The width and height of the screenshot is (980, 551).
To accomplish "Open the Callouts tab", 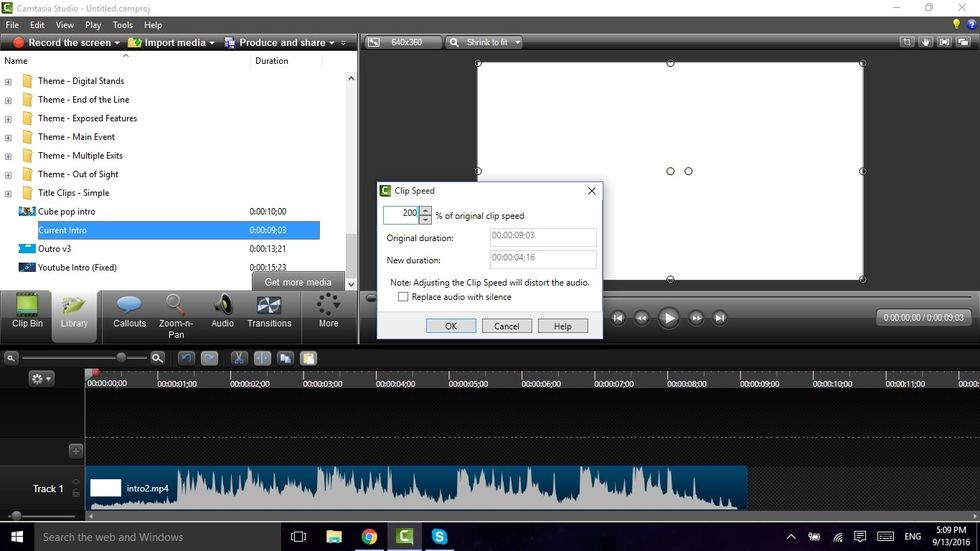I will coord(129,311).
